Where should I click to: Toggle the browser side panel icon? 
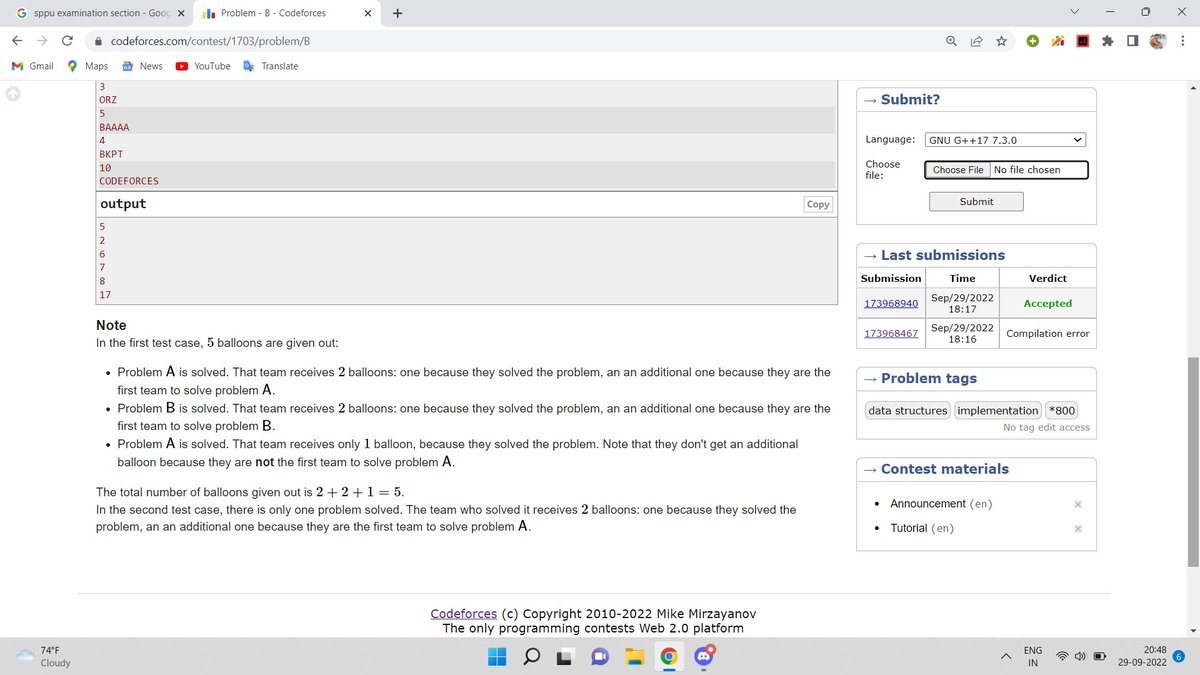[x=1132, y=42]
